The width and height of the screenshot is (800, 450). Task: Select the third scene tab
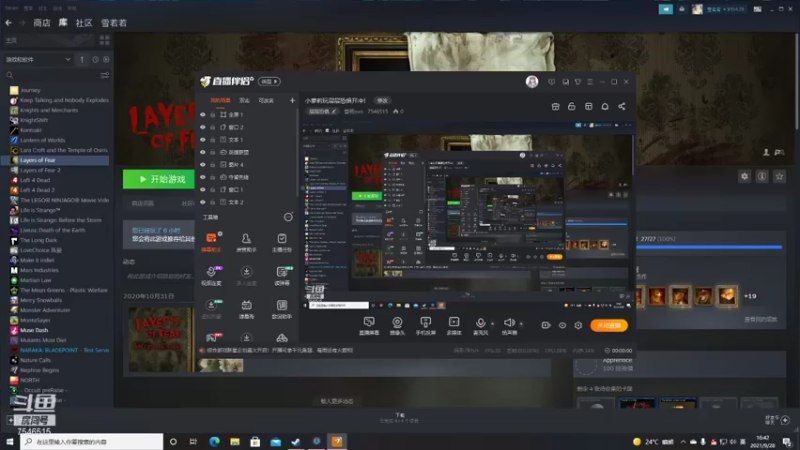[x=266, y=101]
